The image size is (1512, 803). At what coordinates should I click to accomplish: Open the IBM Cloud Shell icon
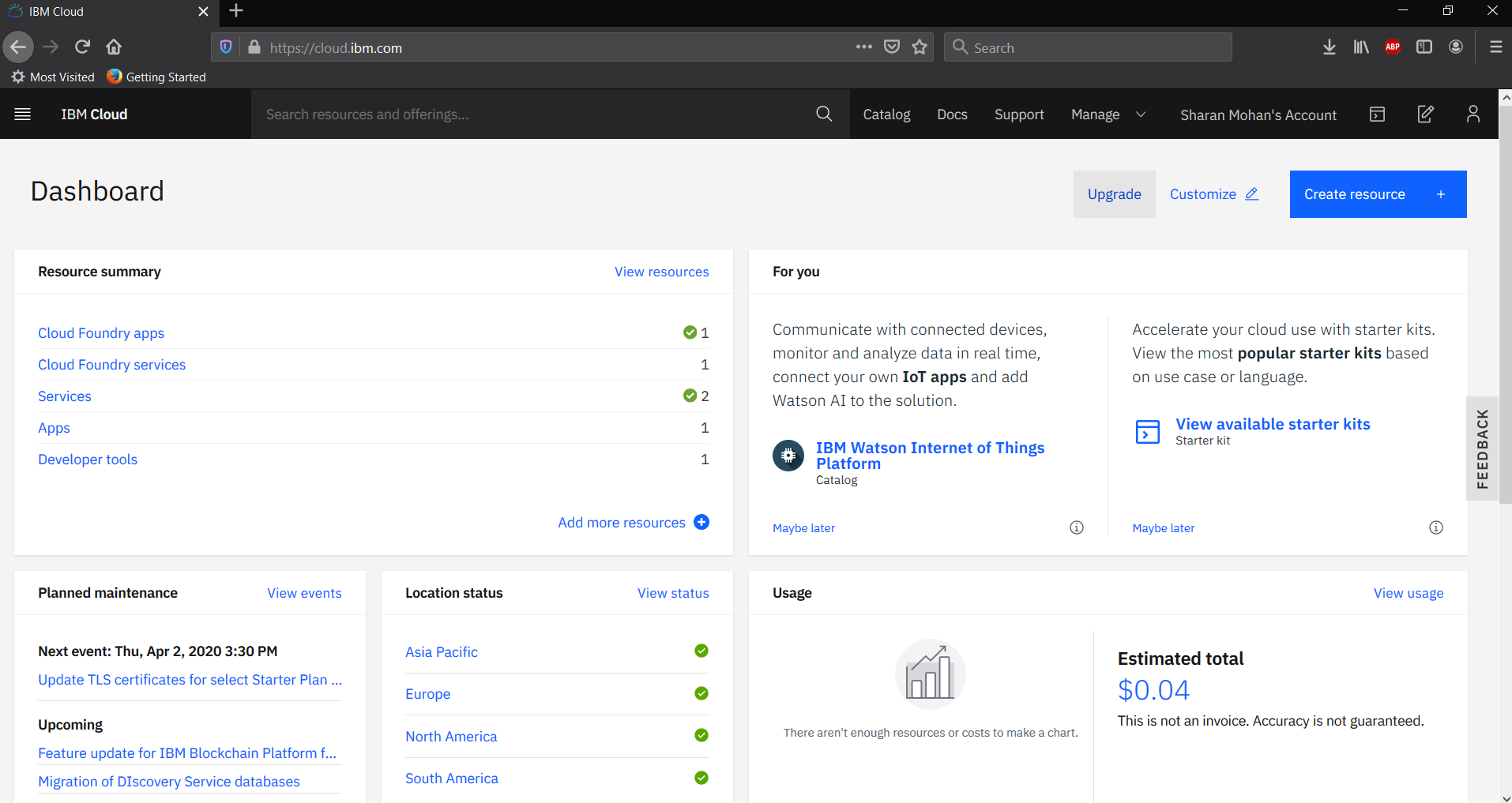click(1377, 114)
